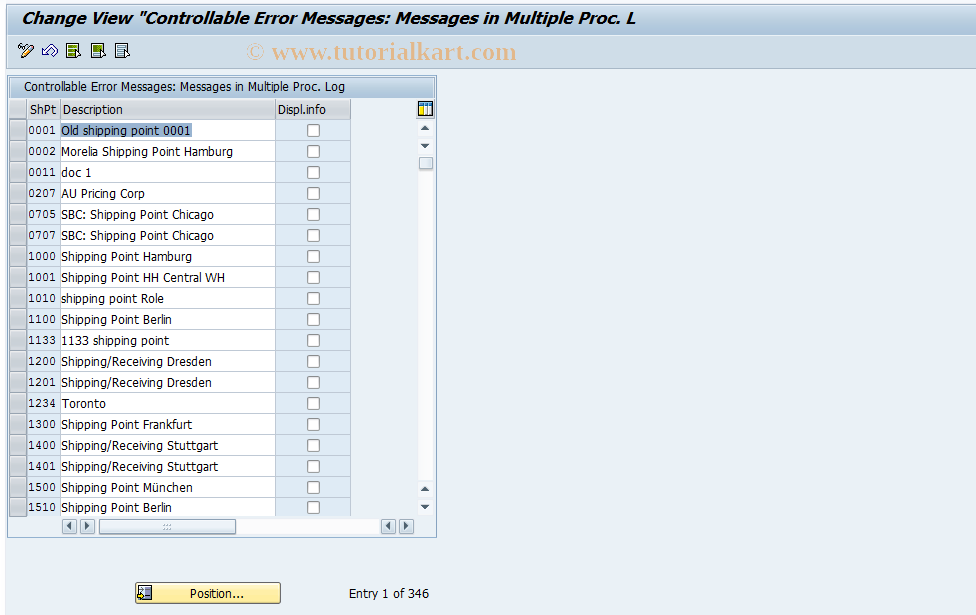
Task: Click the select-all corner cell of table
Action: pyautogui.click(x=18, y=110)
